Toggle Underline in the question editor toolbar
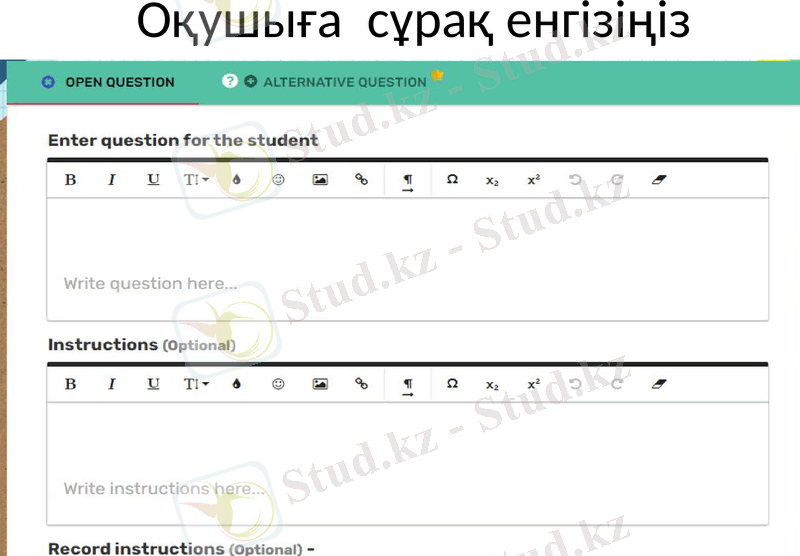800x556 pixels. coord(153,180)
